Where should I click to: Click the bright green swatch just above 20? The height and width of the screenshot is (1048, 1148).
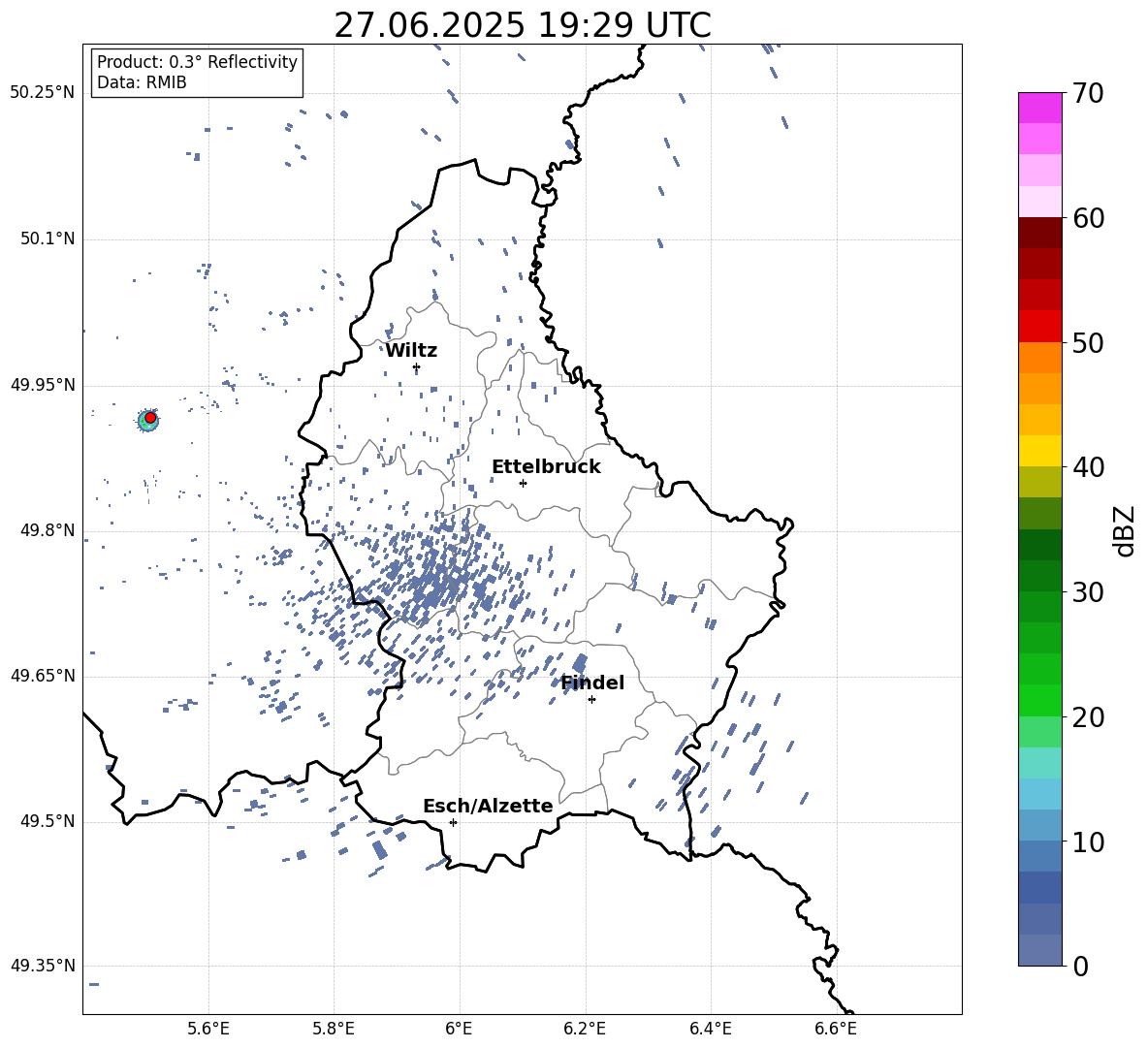coord(1039,700)
